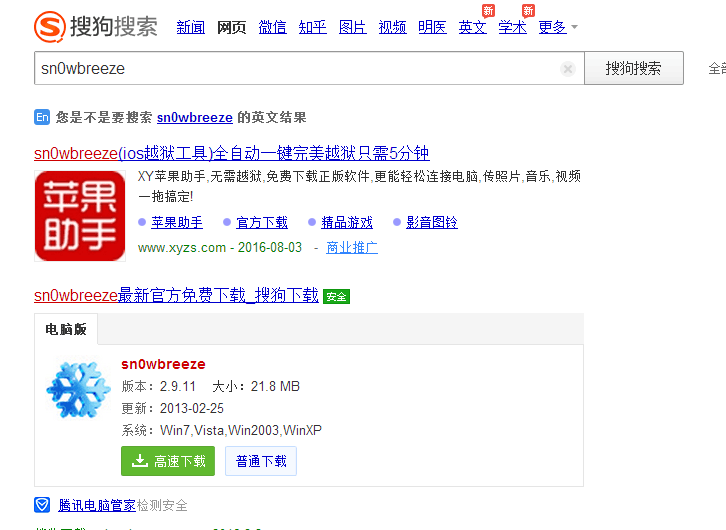This screenshot has height=530, width=726.
Task: Open the ios越狱工具 ad result title
Action: (232, 153)
